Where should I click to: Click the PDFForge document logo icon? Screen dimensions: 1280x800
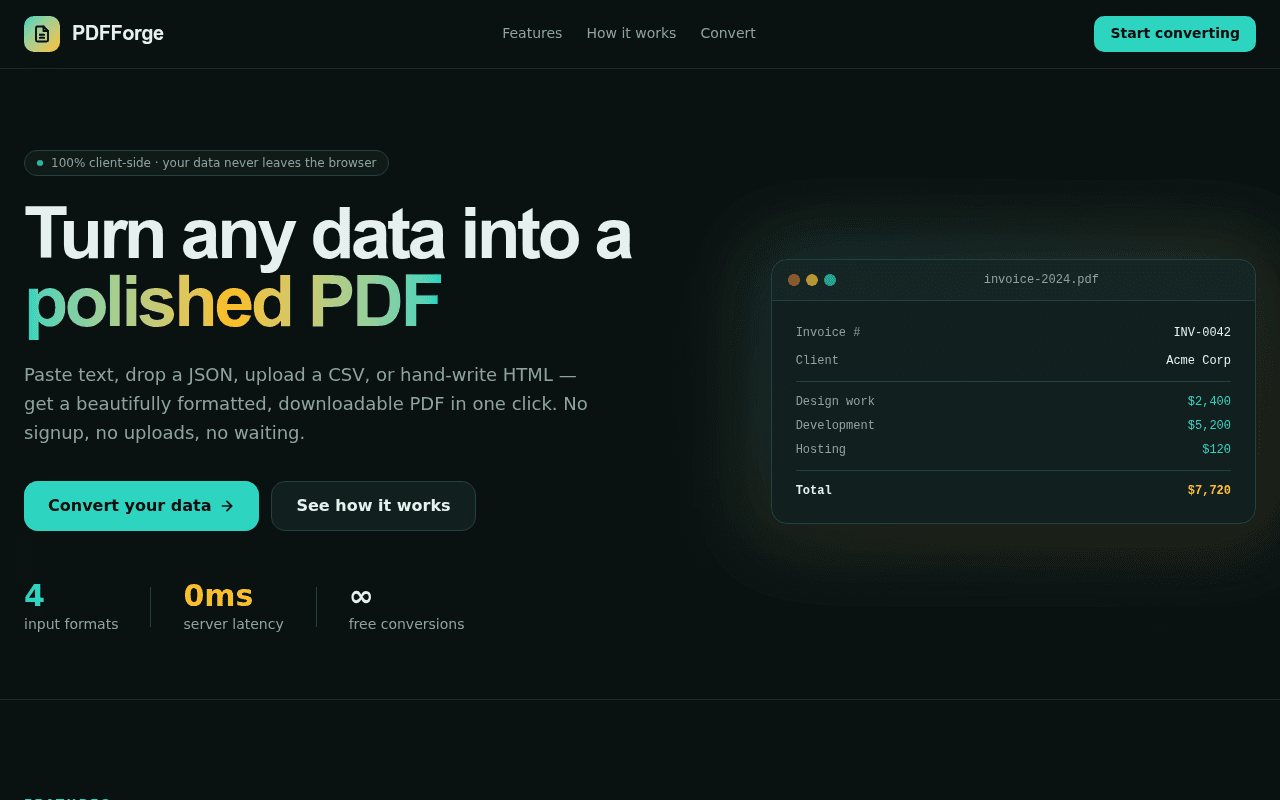42,34
